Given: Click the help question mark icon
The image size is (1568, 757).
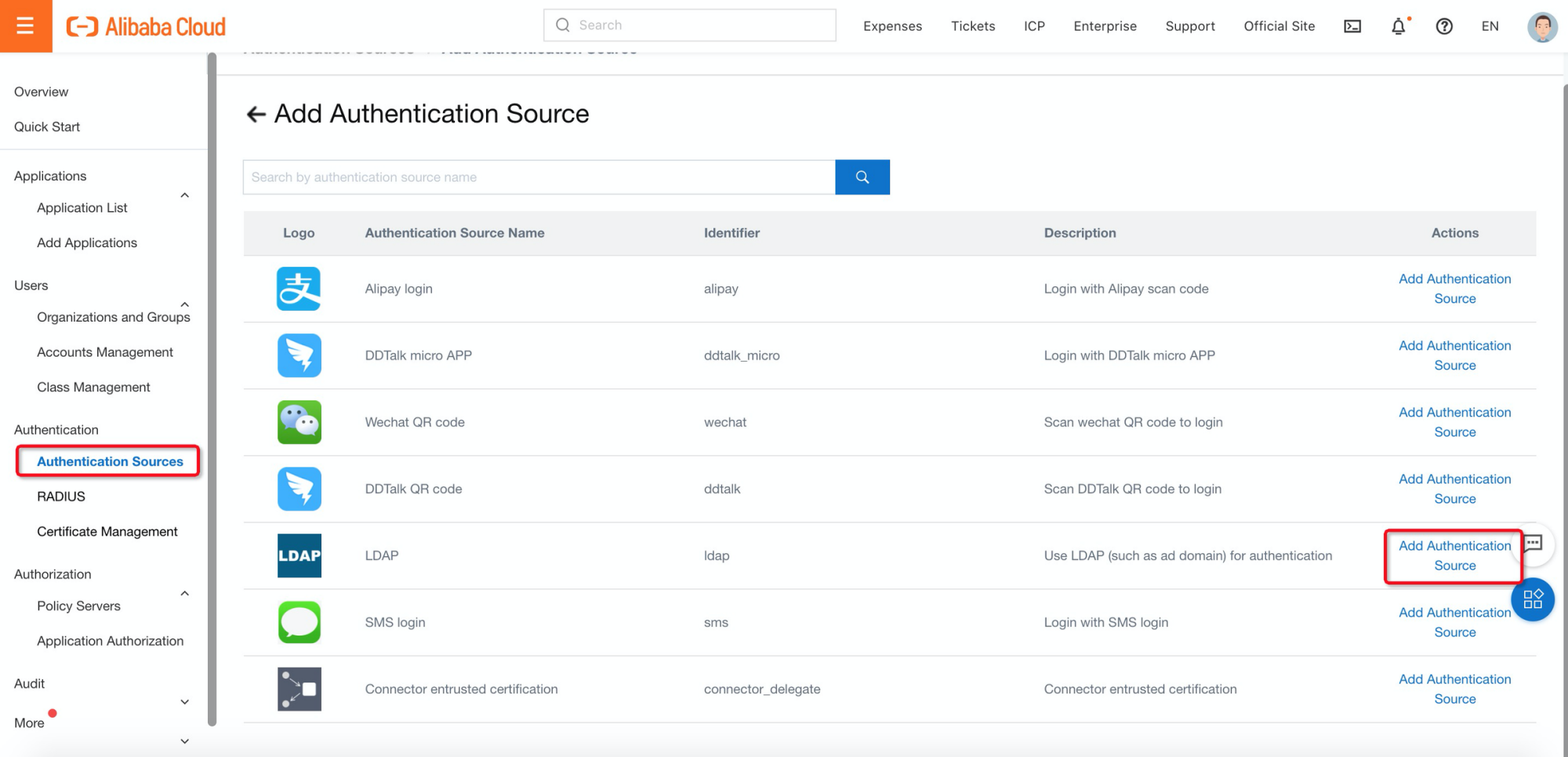Looking at the screenshot, I should pos(1444,26).
